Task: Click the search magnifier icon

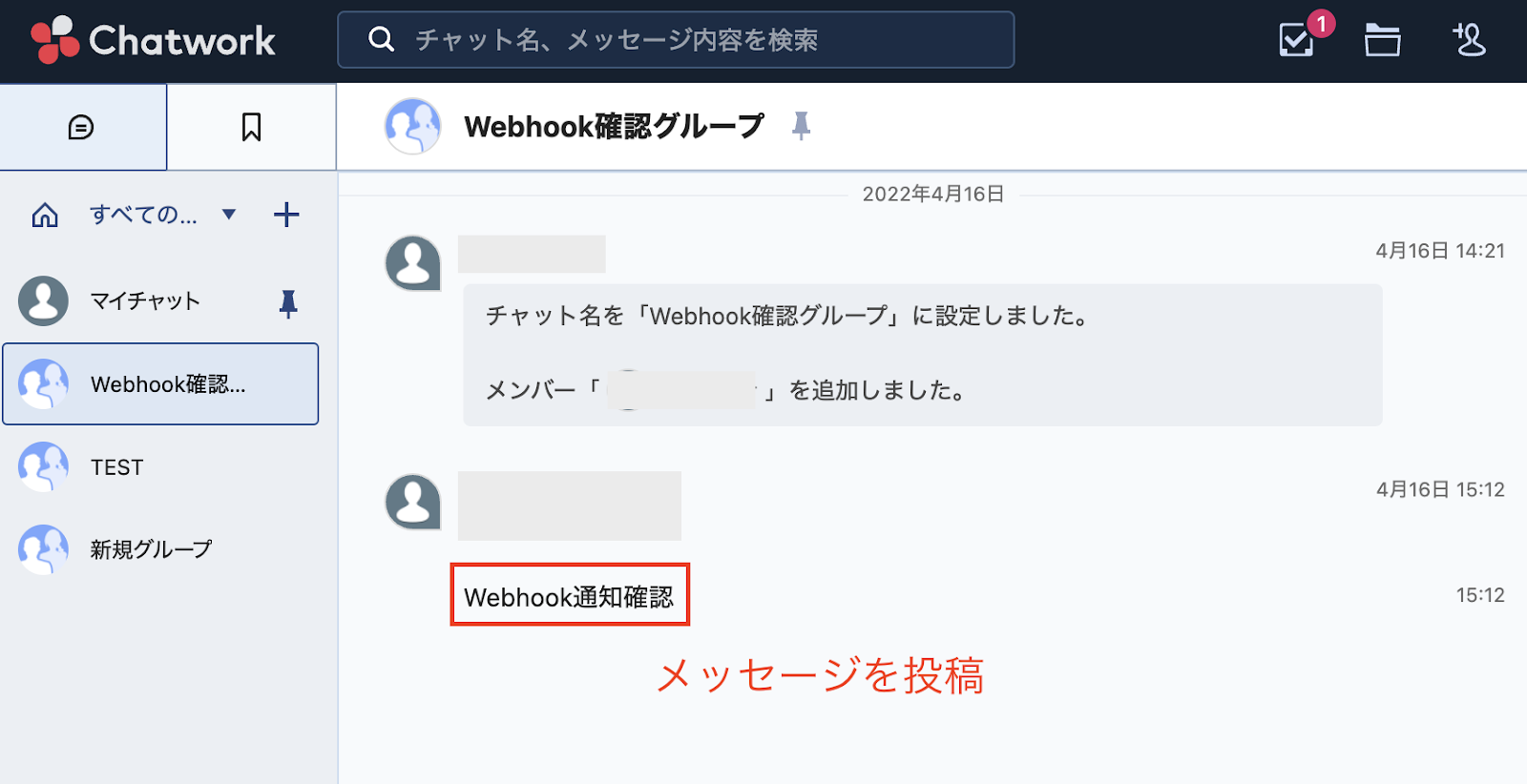Action: point(382,39)
